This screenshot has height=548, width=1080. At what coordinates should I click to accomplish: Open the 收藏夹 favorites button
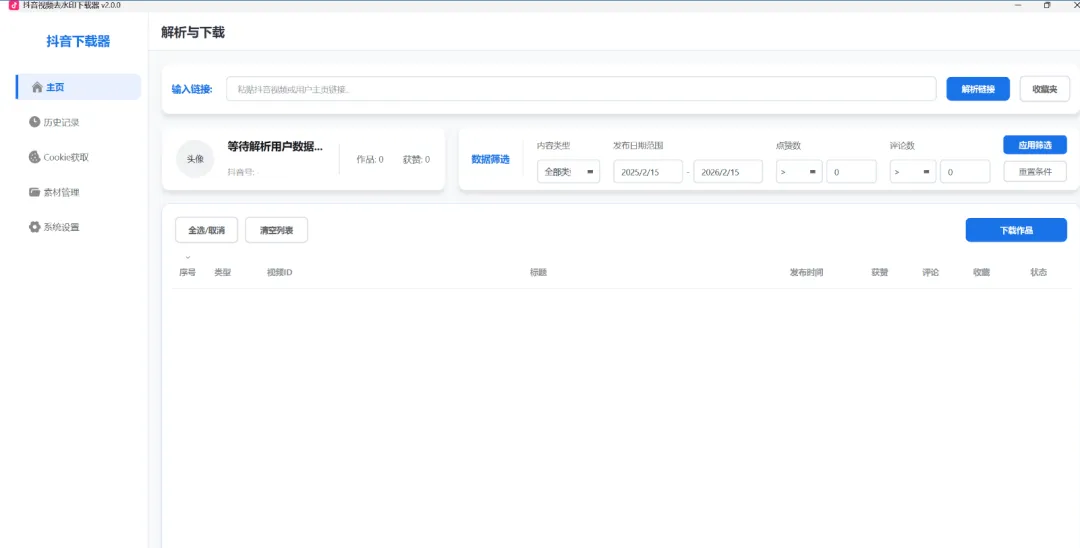pos(1044,89)
